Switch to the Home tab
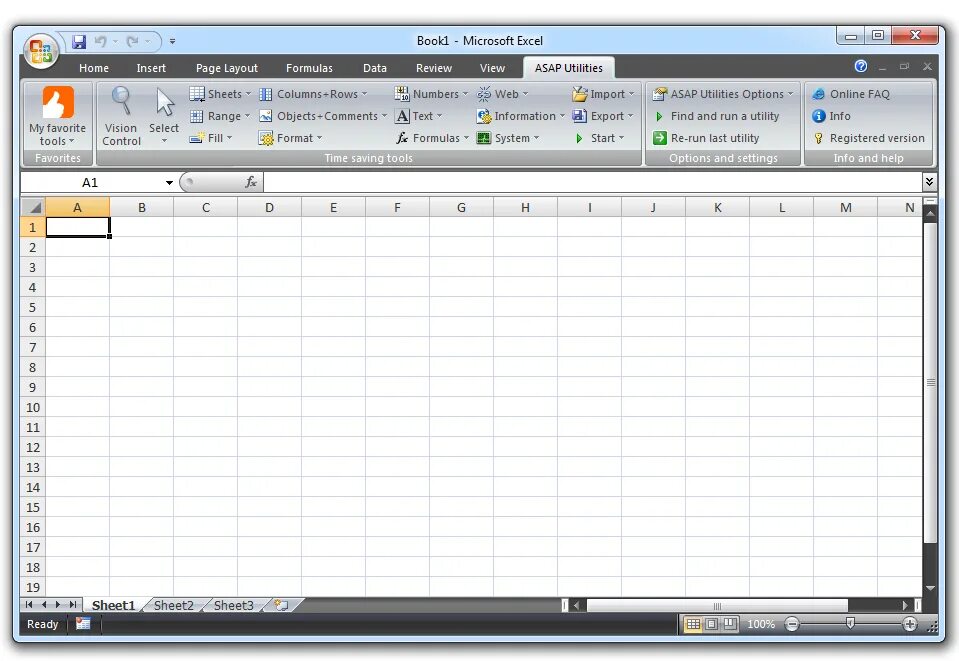This screenshot has width=959, height=661. [94, 68]
